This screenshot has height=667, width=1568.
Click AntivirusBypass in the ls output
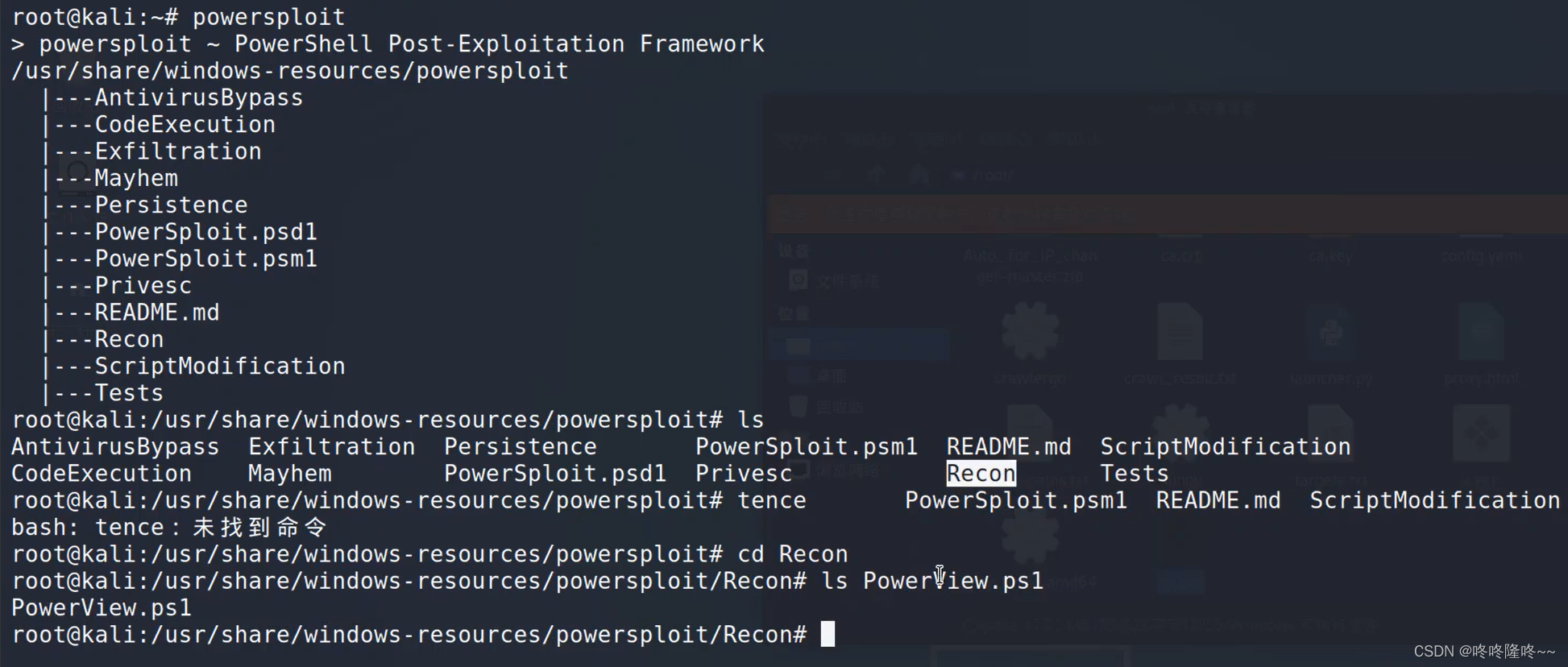coord(115,447)
